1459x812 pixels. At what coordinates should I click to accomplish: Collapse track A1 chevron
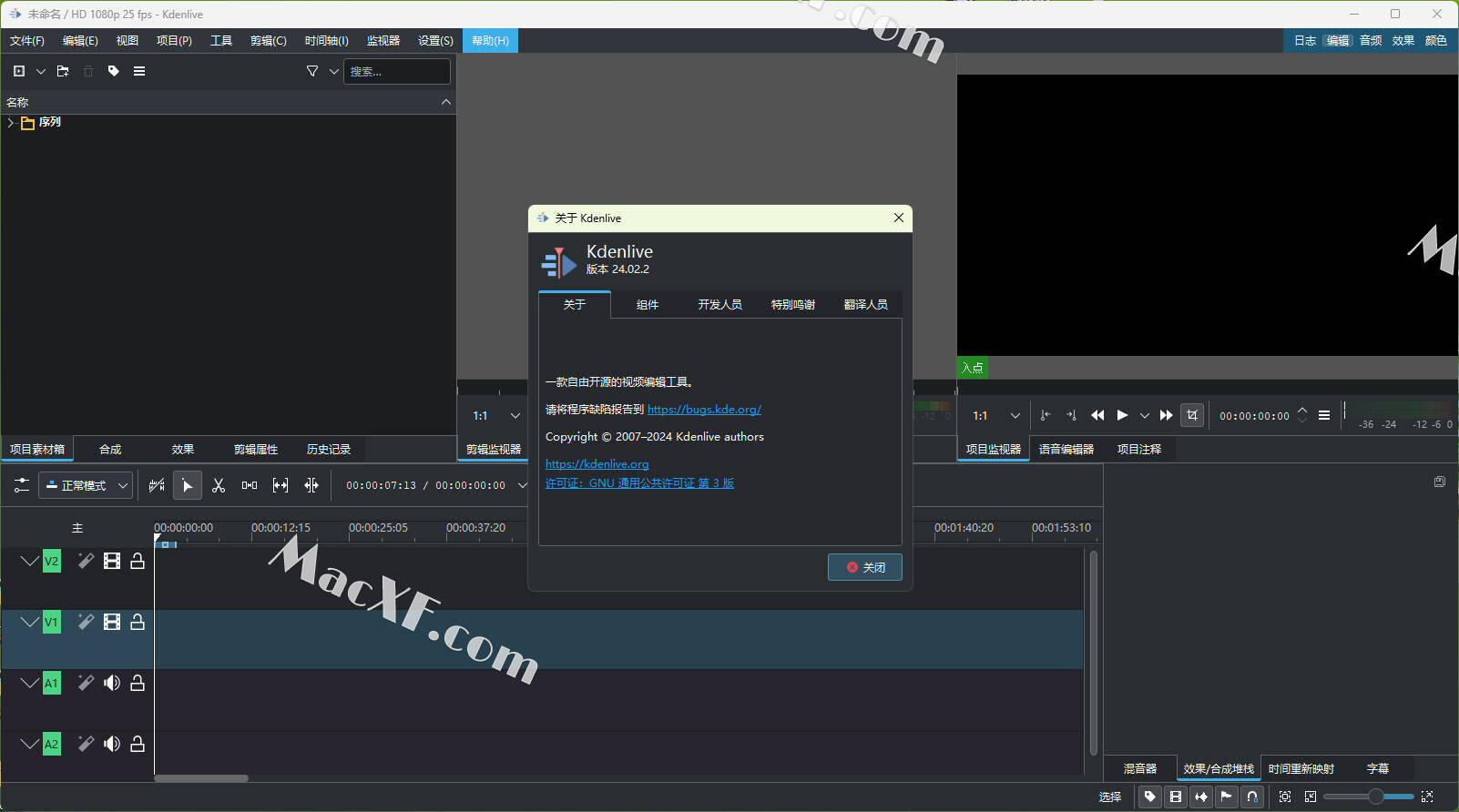click(x=29, y=683)
